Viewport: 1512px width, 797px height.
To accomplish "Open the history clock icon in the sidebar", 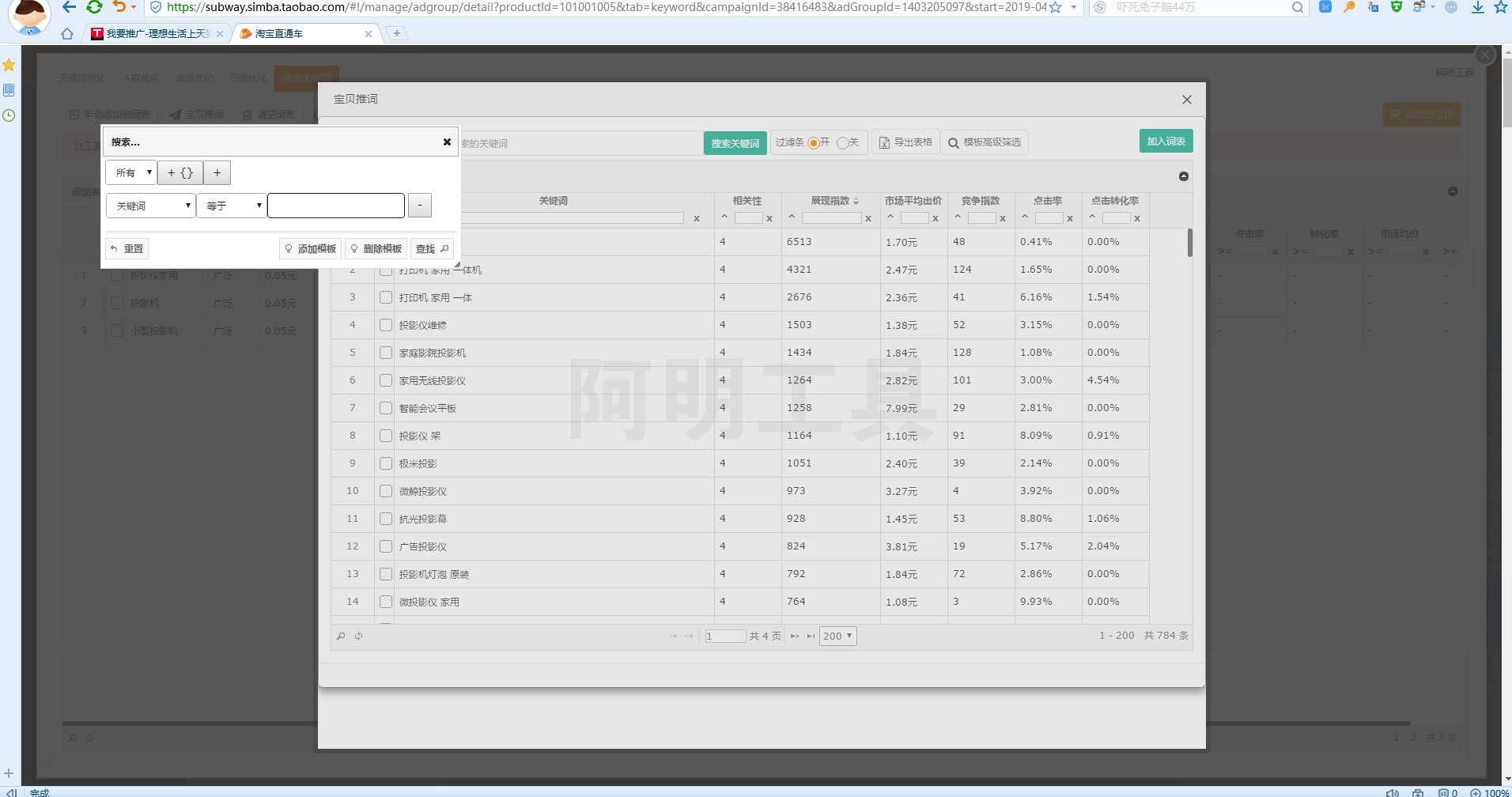I will coord(9,115).
